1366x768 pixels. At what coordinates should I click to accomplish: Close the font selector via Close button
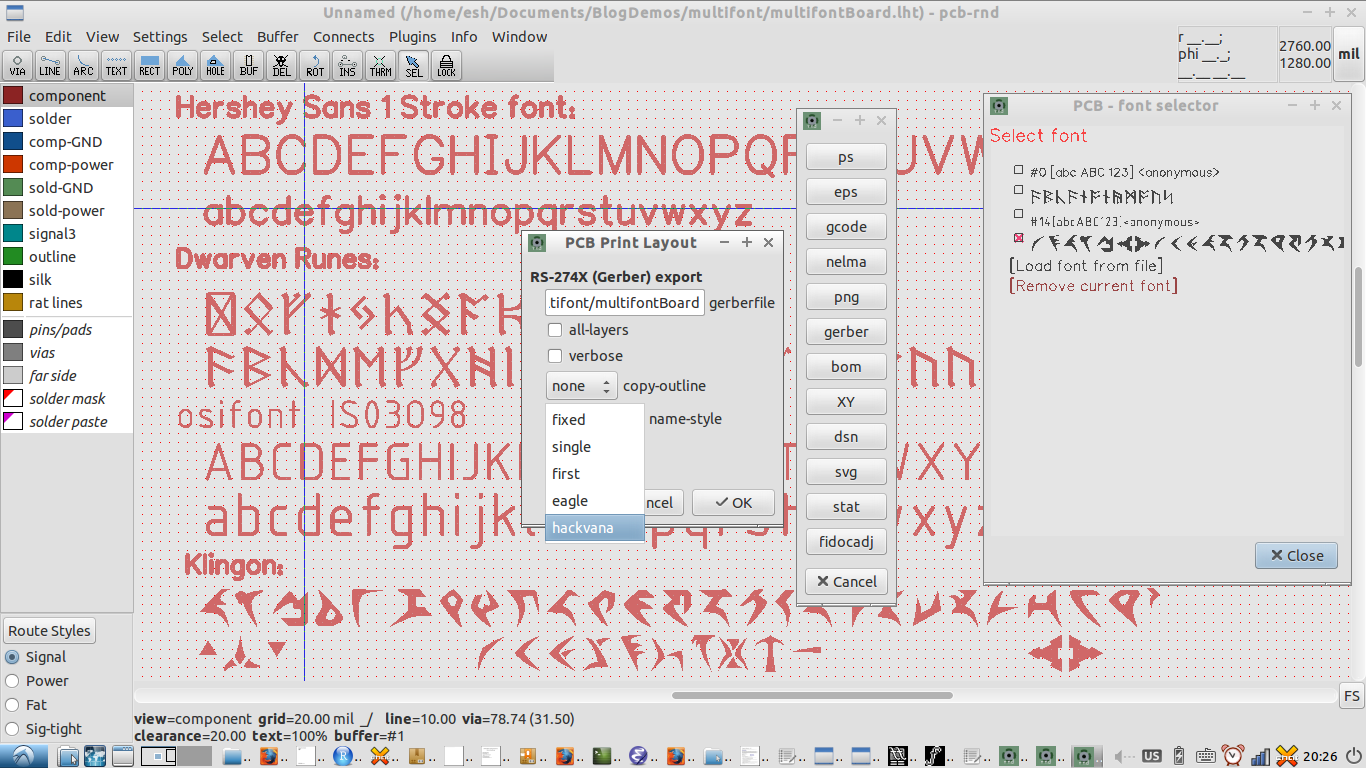point(1296,556)
